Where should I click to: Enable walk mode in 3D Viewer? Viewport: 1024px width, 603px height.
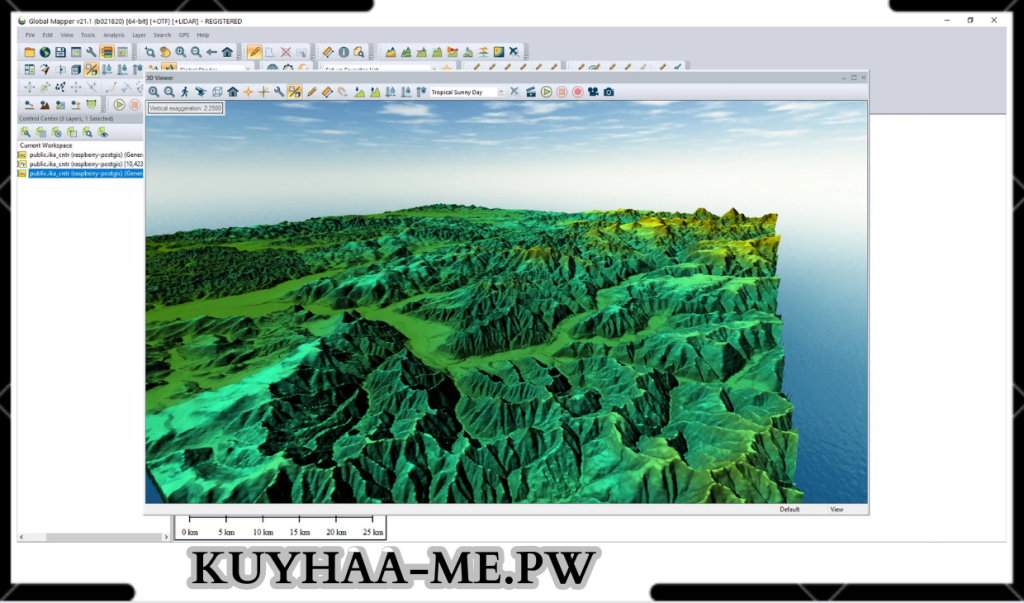tap(185, 92)
